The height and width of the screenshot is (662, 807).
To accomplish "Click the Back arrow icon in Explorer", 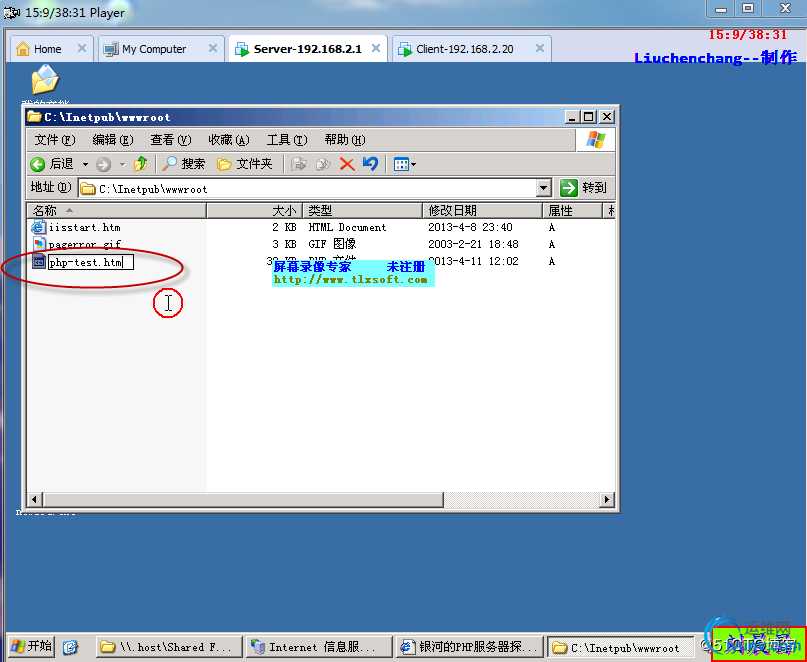I will tap(38, 164).
